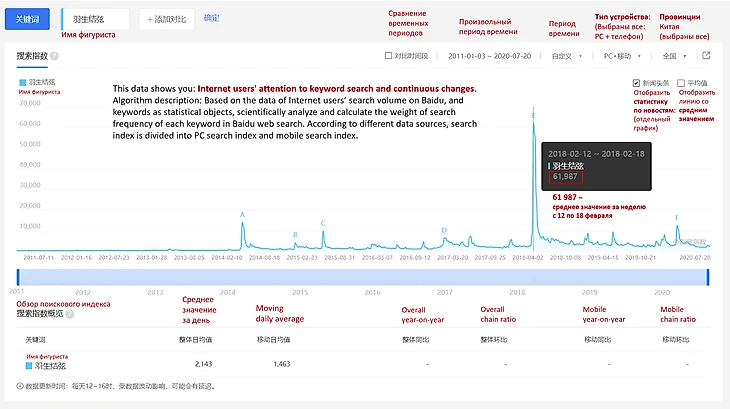The image size is (730, 409).
Task: Click the 确定 confirm link
Action: pos(211,18)
